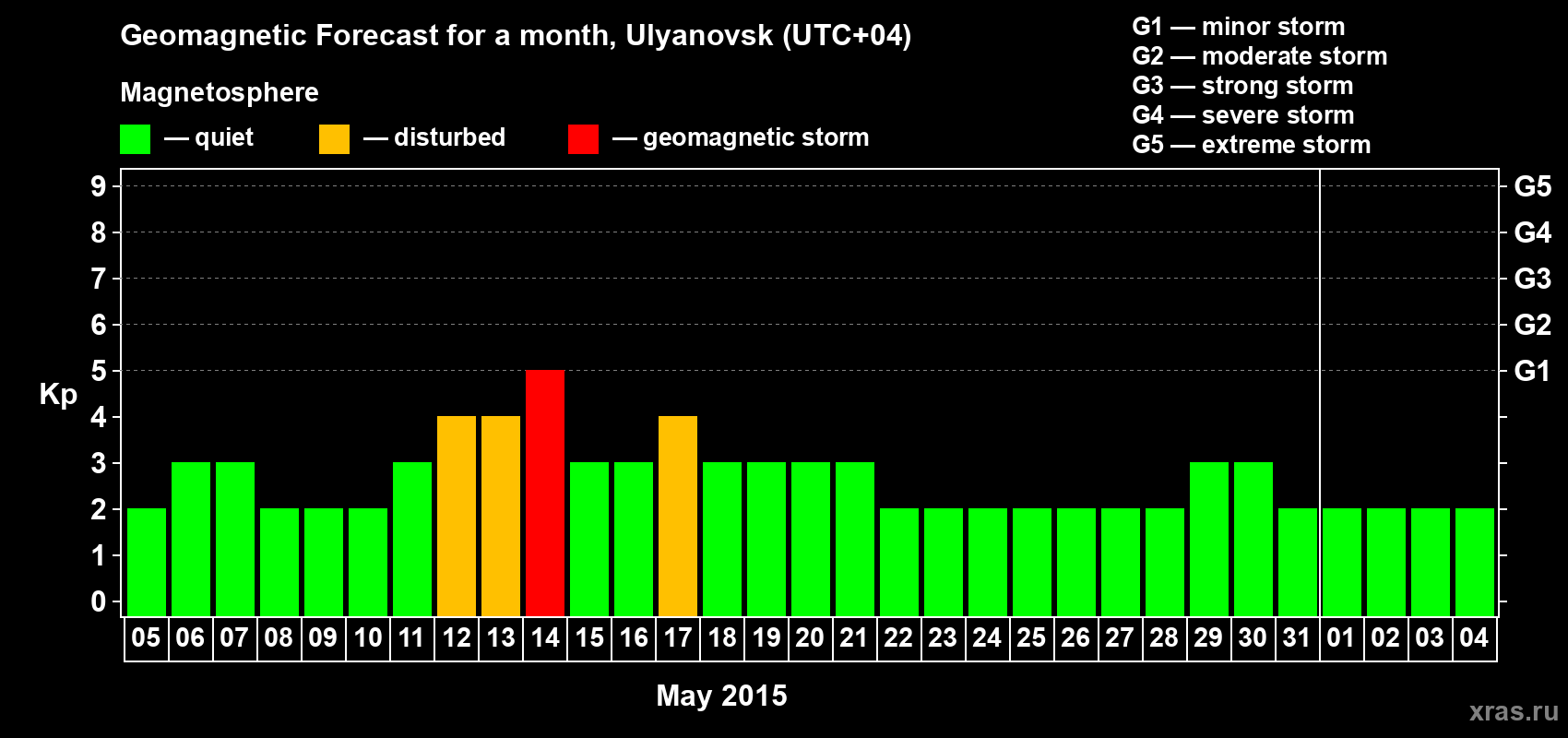
Task: Click 'G1 — minor storm' legend text
Action: (x=1239, y=27)
